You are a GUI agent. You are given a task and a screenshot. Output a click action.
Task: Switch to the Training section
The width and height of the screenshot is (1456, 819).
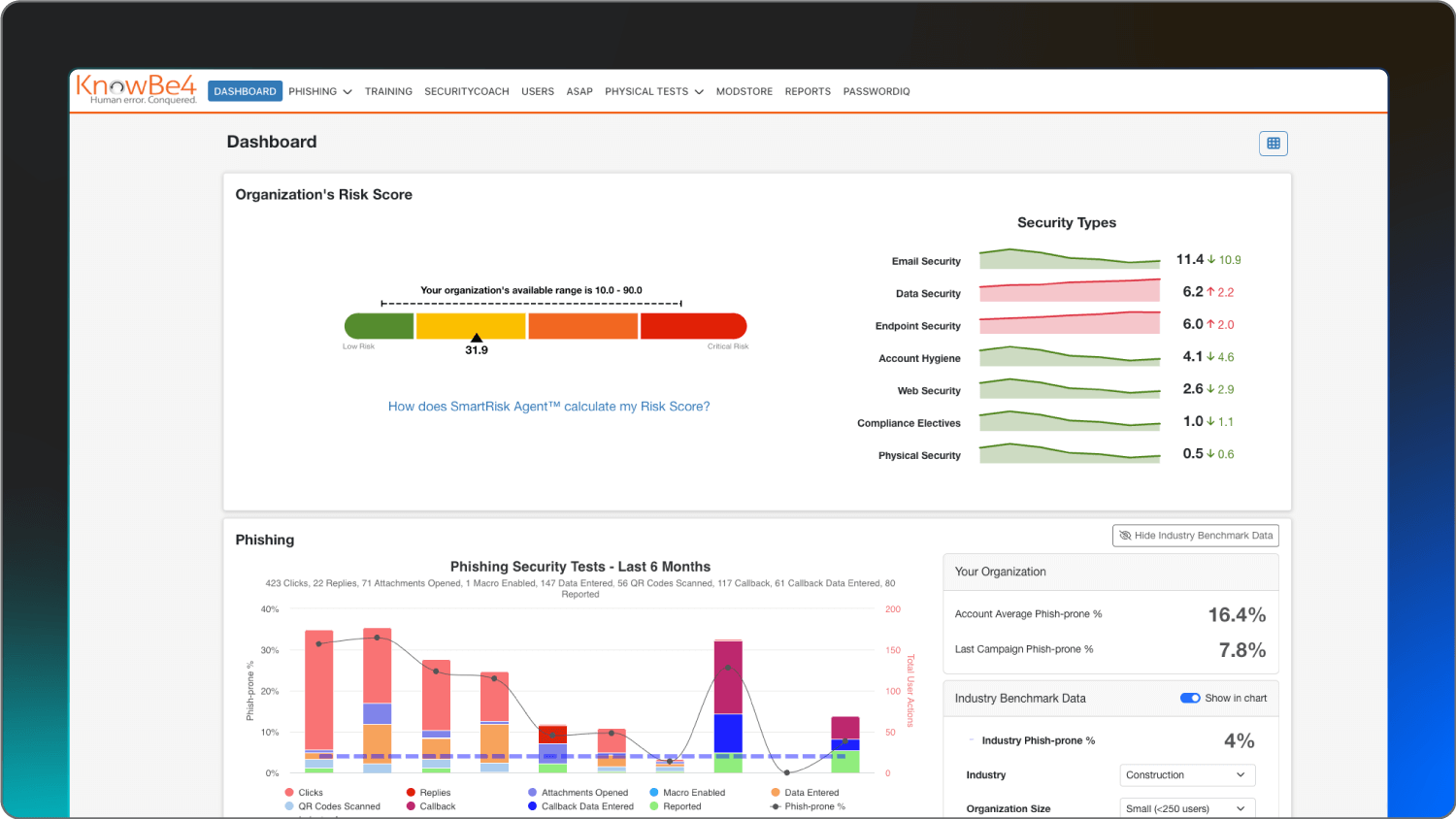(388, 91)
